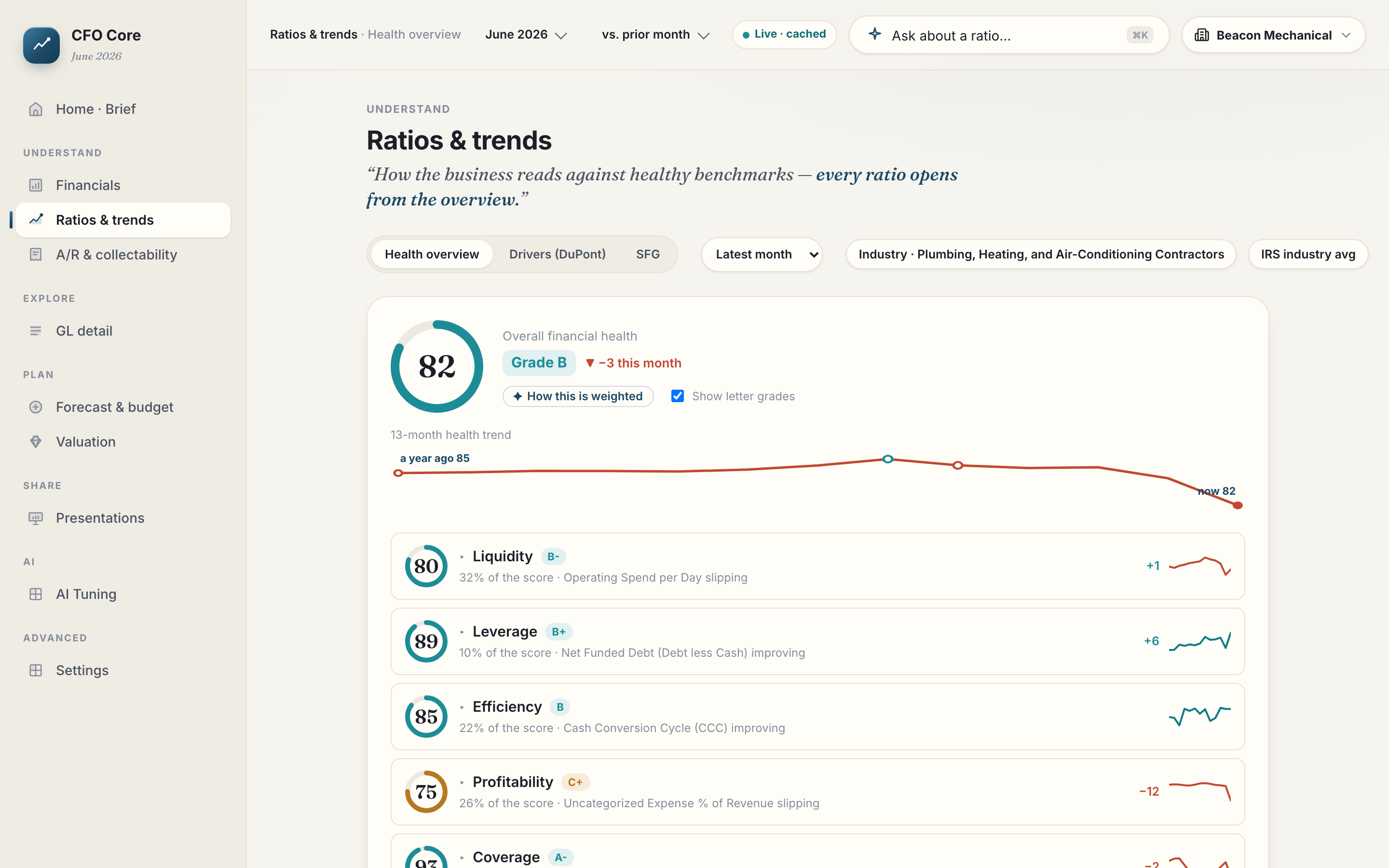This screenshot has width=1389, height=868.
Task: Click the Settings grid icon
Action: (36, 670)
